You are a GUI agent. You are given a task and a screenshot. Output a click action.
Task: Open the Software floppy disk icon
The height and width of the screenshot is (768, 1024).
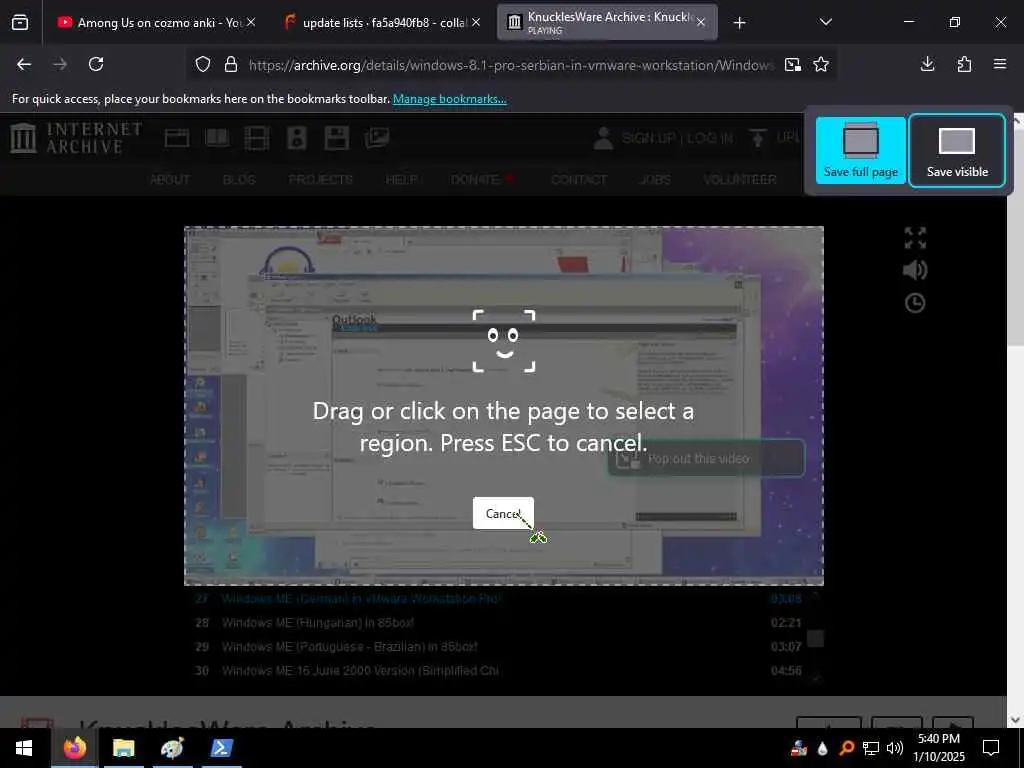pos(337,138)
